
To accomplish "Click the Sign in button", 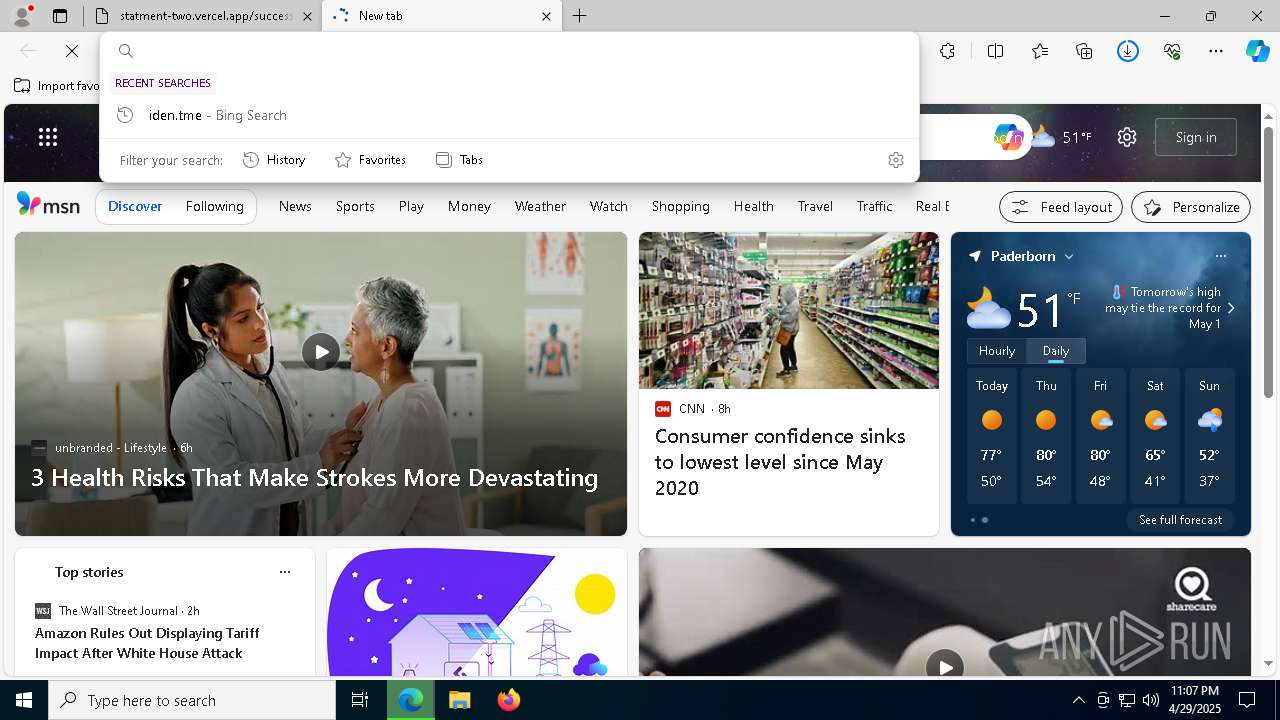I will (1196, 137).
